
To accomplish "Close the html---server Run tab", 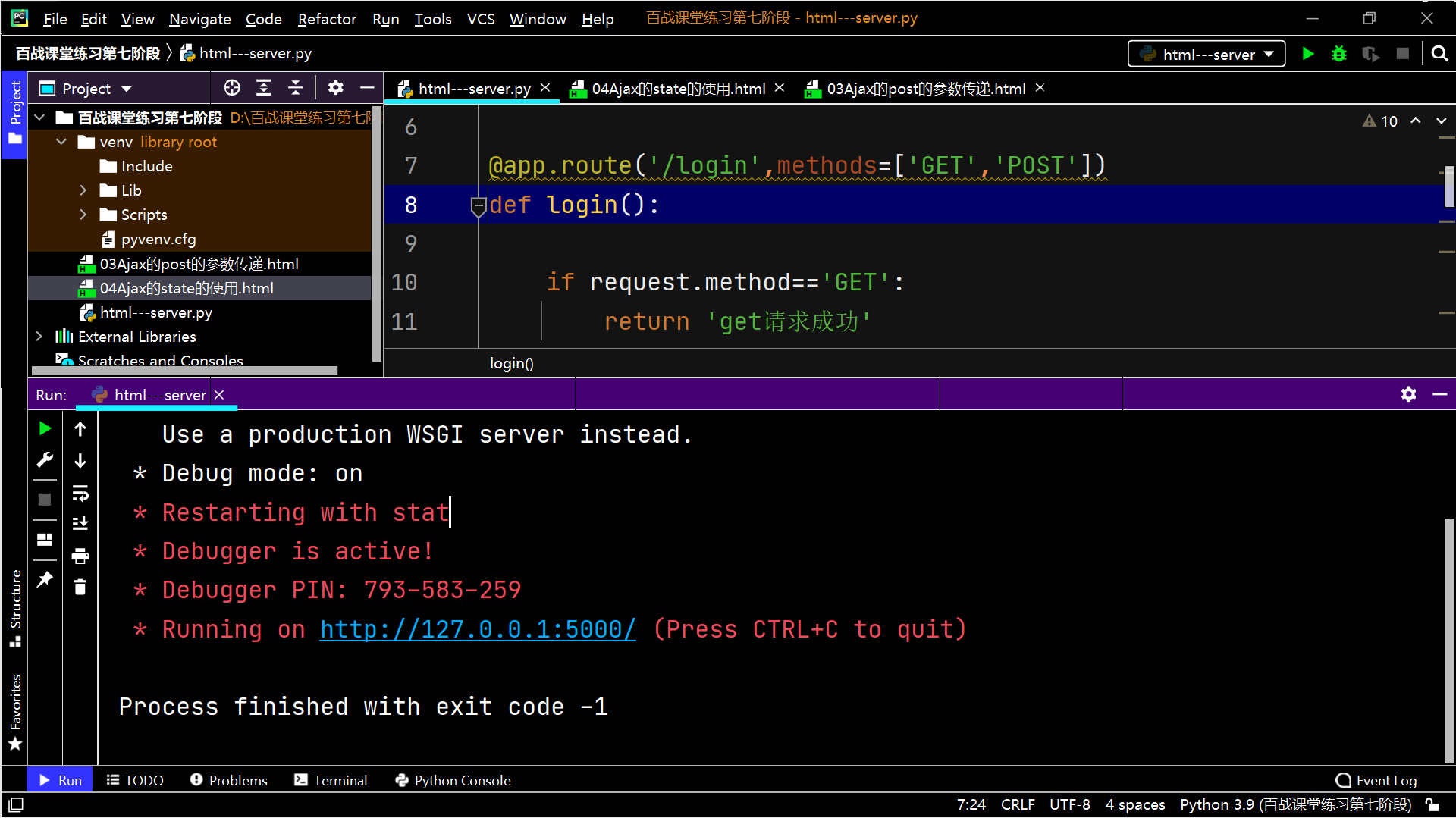I will click(219, 394).
